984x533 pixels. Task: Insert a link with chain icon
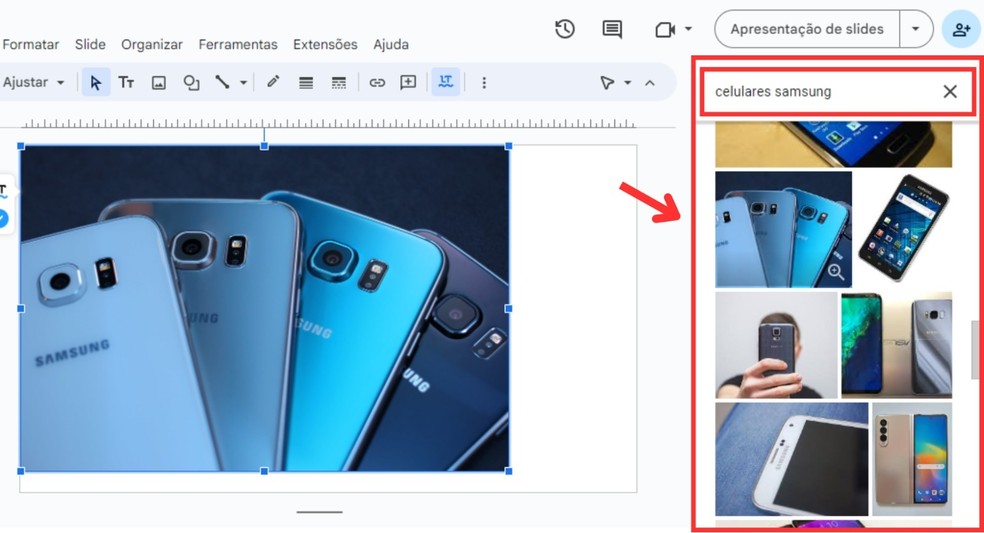(x=377, y=82)
